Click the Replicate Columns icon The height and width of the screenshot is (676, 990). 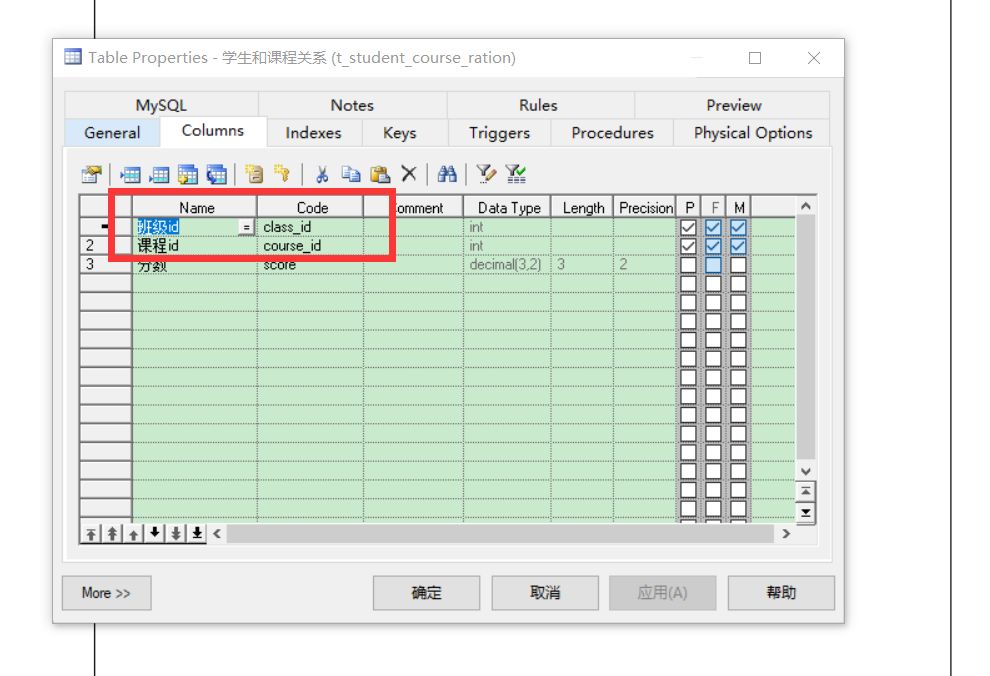click(x=217, y=174)
